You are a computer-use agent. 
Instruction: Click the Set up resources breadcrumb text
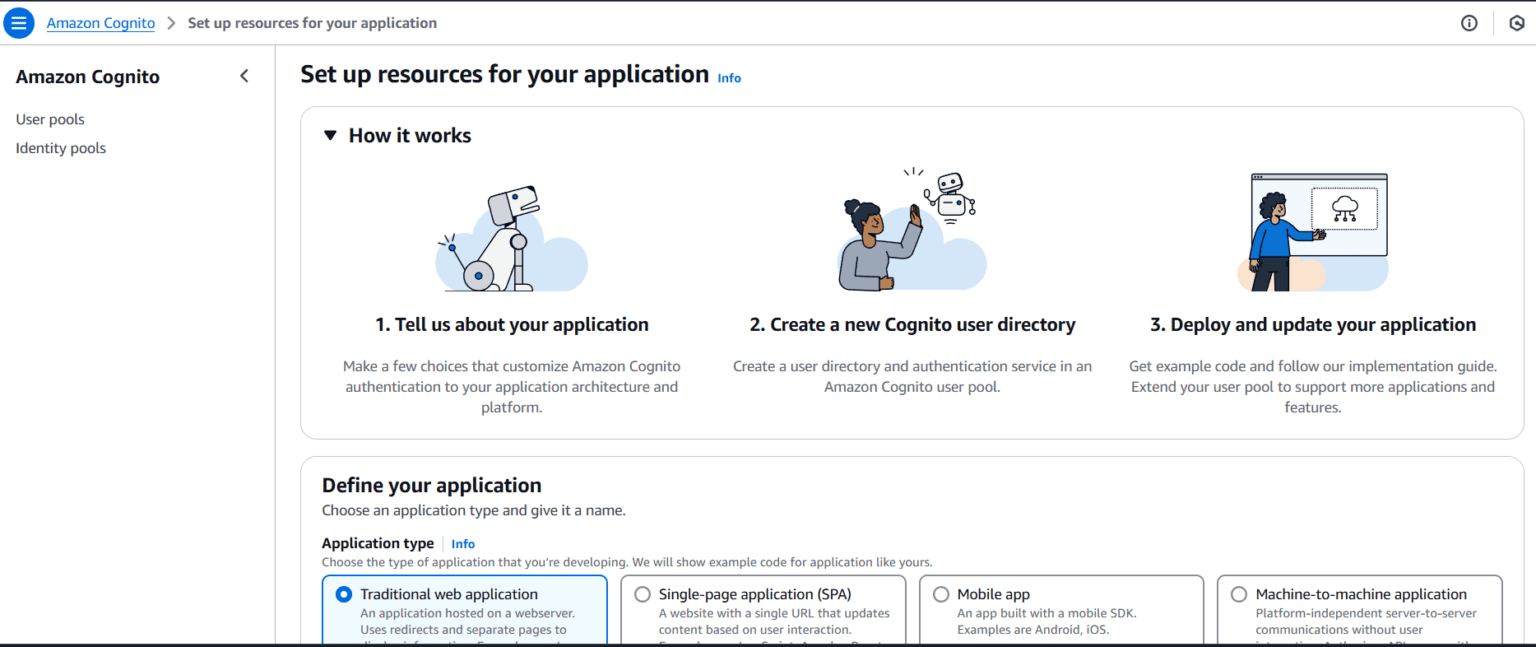312,22
